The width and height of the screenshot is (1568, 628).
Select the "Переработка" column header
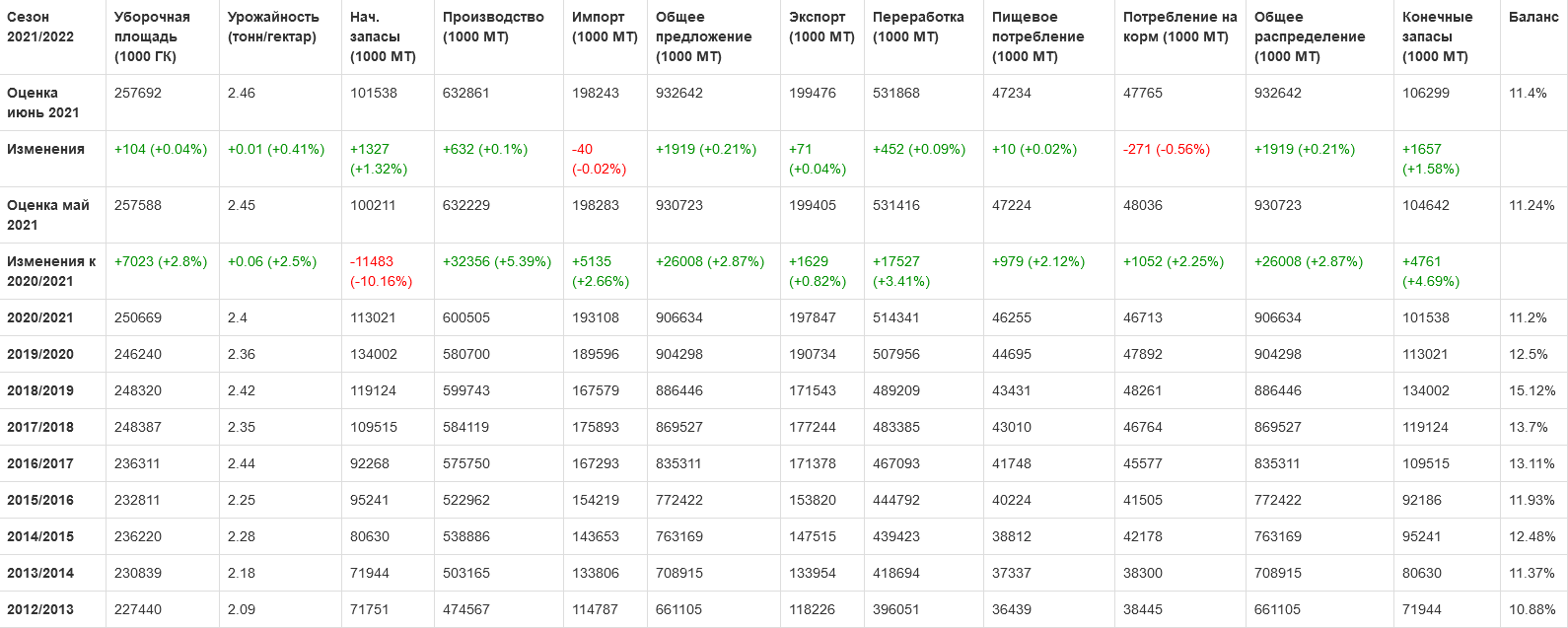pos(918,27)
